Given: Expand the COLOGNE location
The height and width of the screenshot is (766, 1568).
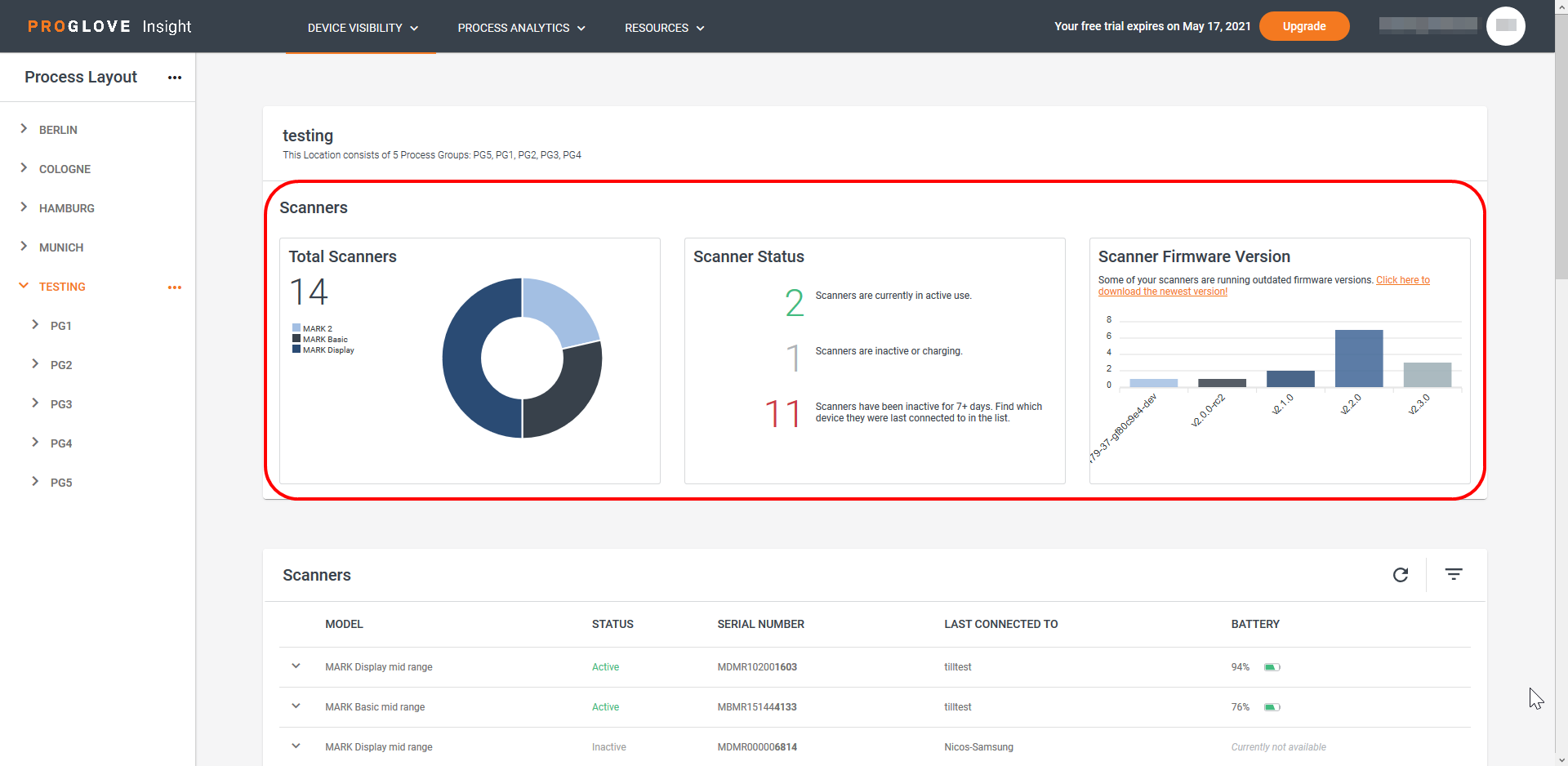Looking at the screenshot, I should 24,168.
